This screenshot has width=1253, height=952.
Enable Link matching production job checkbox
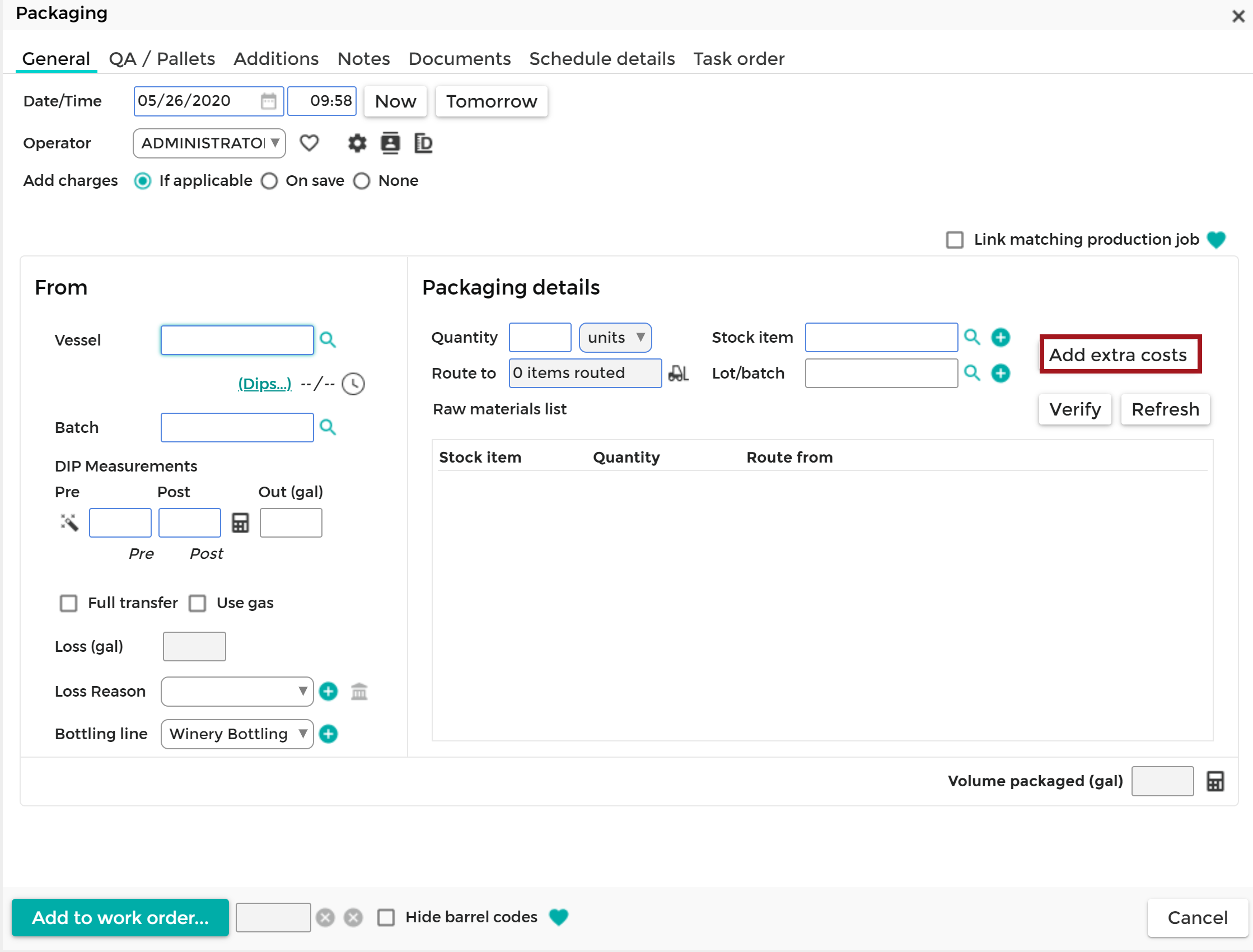955,240
